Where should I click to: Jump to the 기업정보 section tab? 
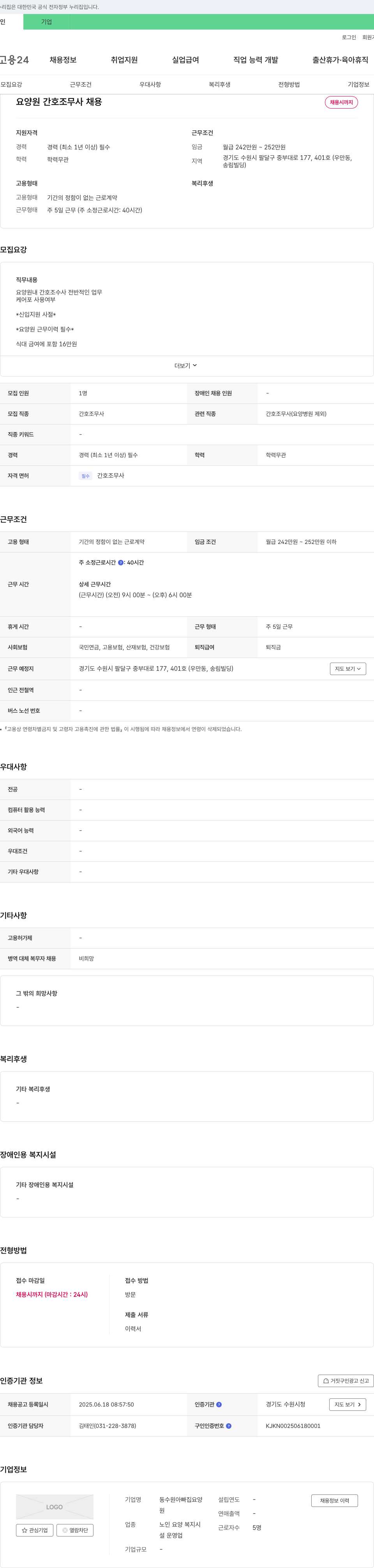coord(358,84)
